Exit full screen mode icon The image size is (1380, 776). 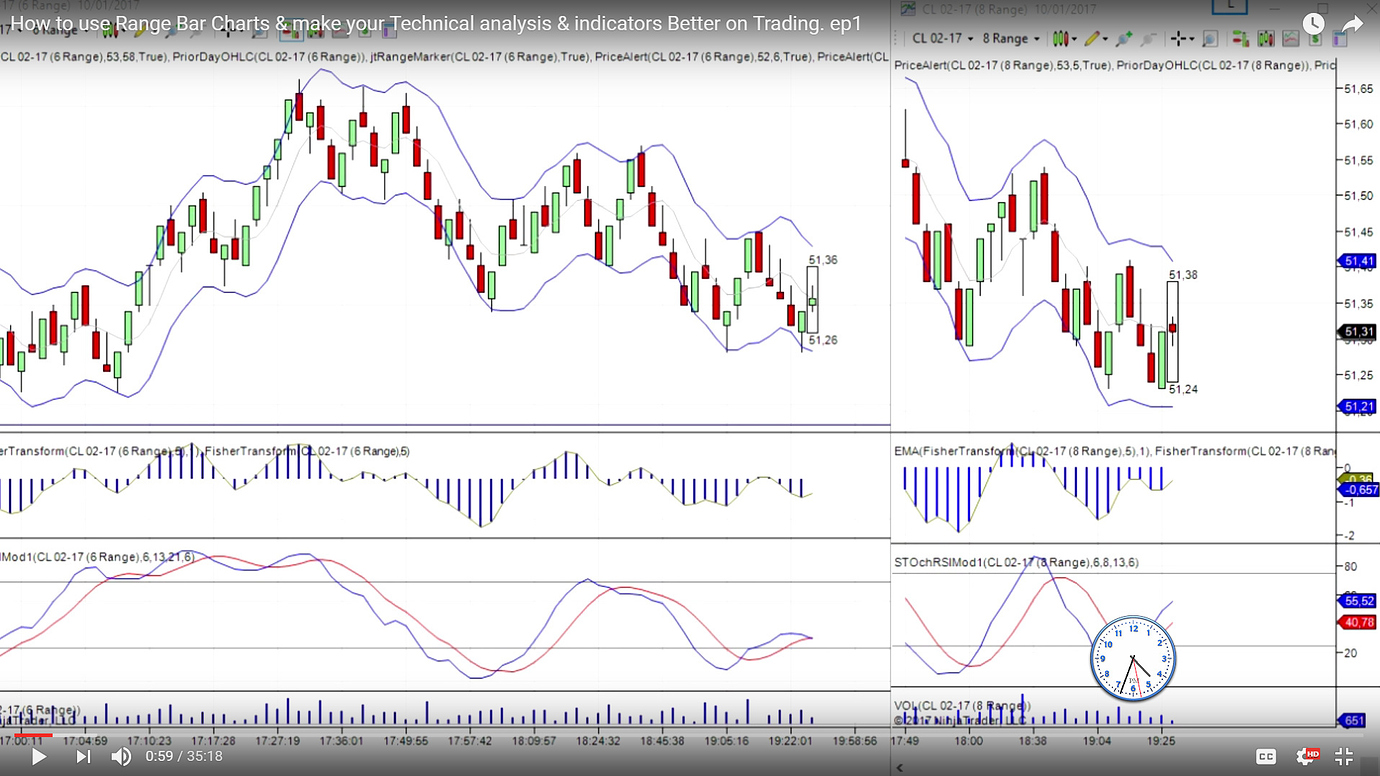[x=1345, y=756]
